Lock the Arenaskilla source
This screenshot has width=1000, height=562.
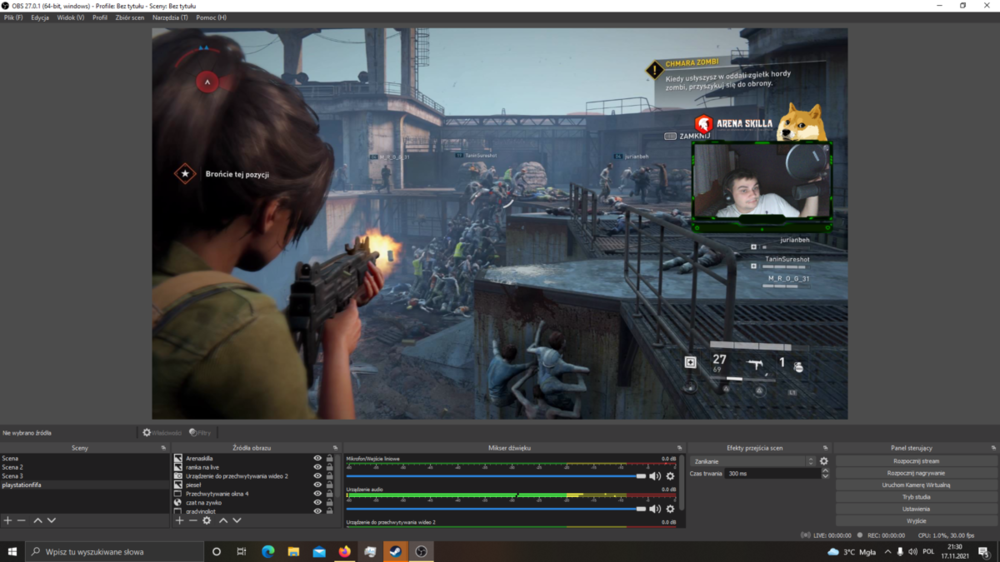pos(330,458)
